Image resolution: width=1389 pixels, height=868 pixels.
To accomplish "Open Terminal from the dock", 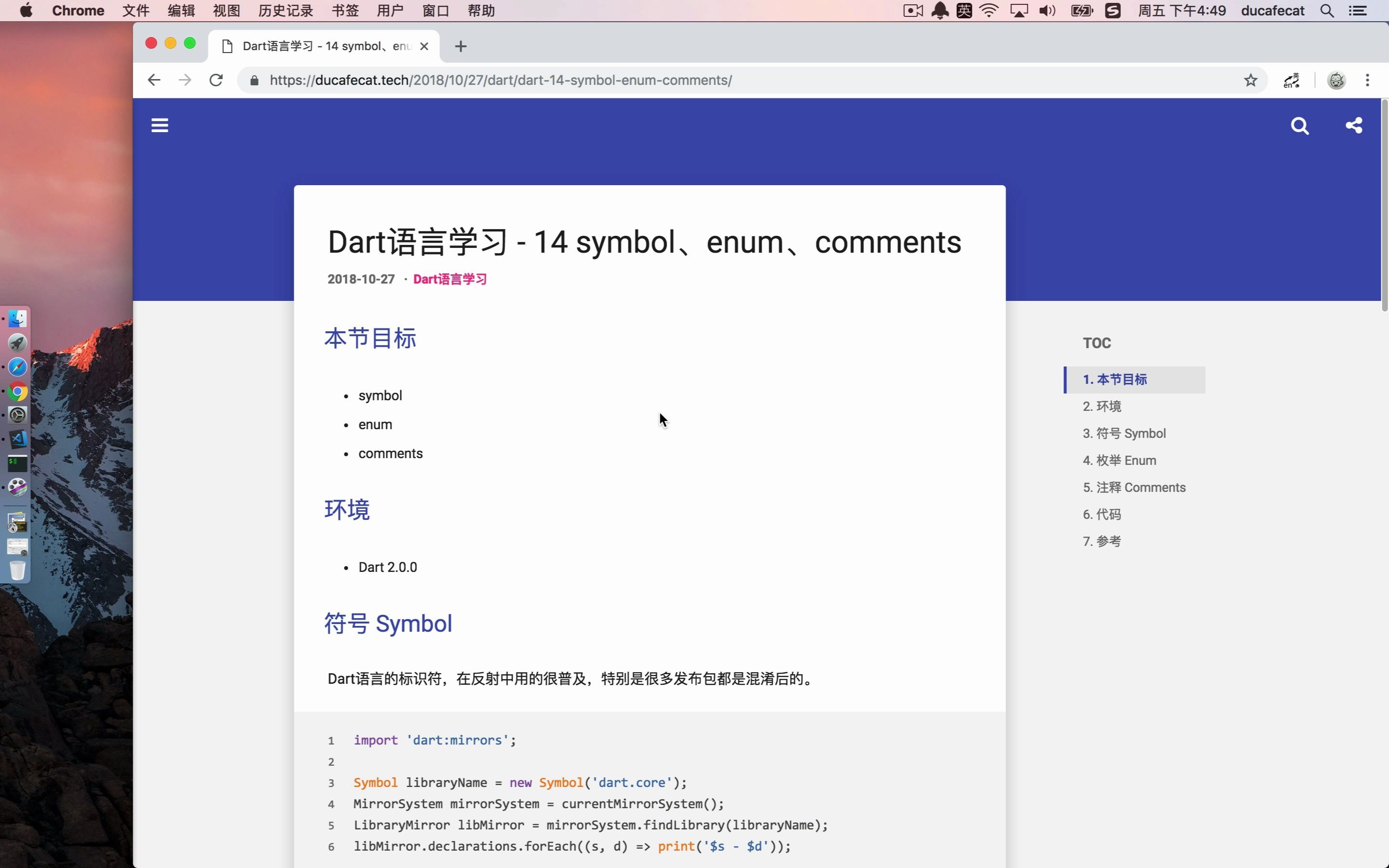I will point(18,463).
